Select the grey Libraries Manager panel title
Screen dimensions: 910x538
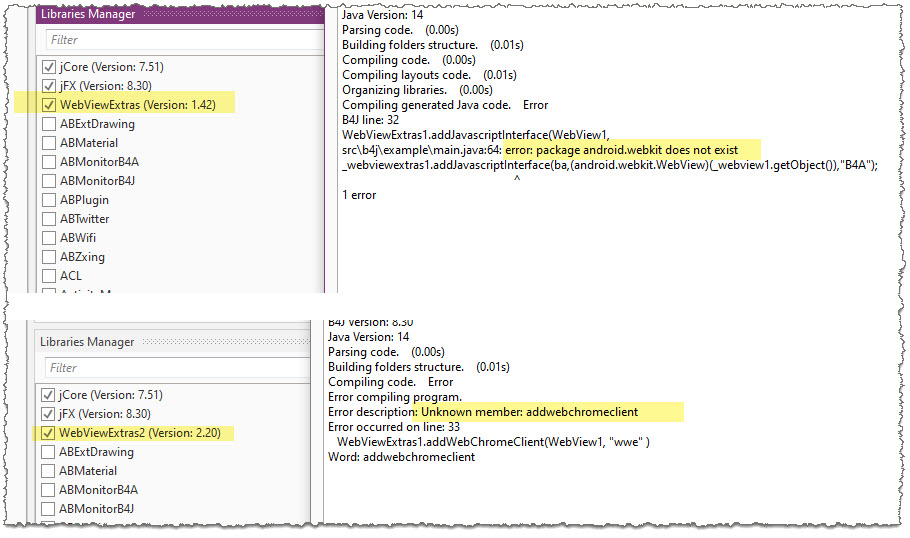point(87,342)
